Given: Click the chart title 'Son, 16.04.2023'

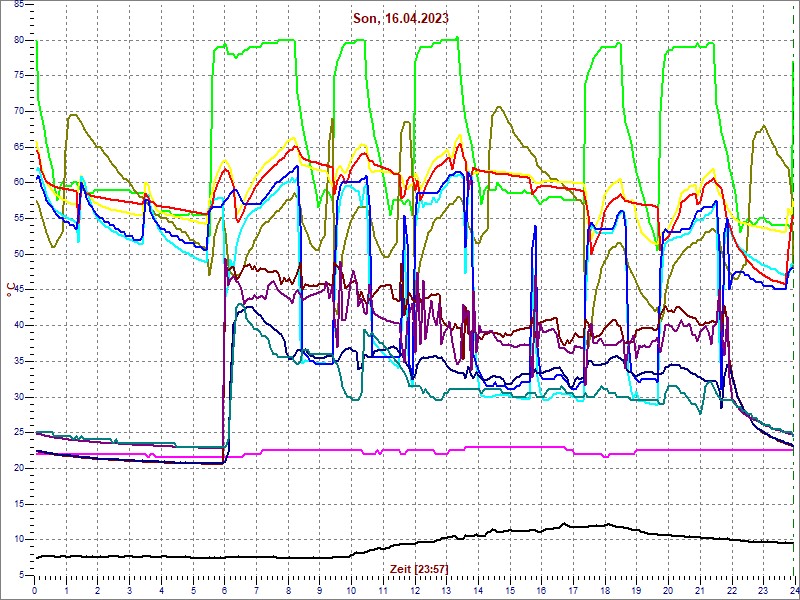Looking at the screenshot, I should [x=401, y=18].
